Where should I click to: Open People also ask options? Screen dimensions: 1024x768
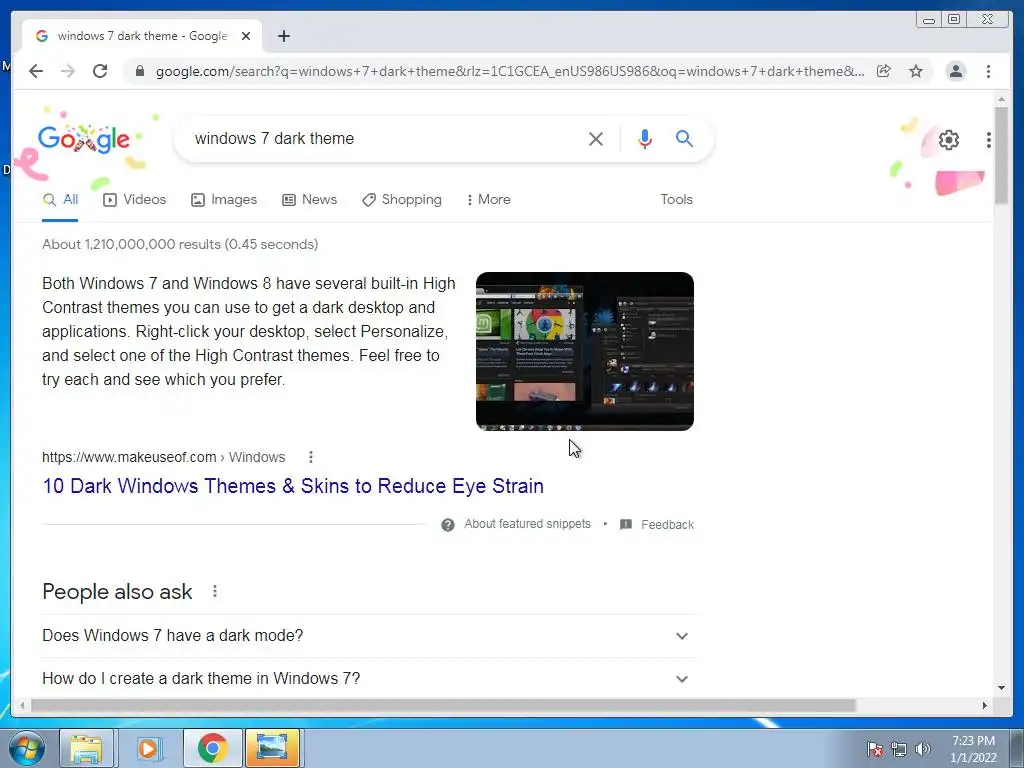(x=214, y=592)
